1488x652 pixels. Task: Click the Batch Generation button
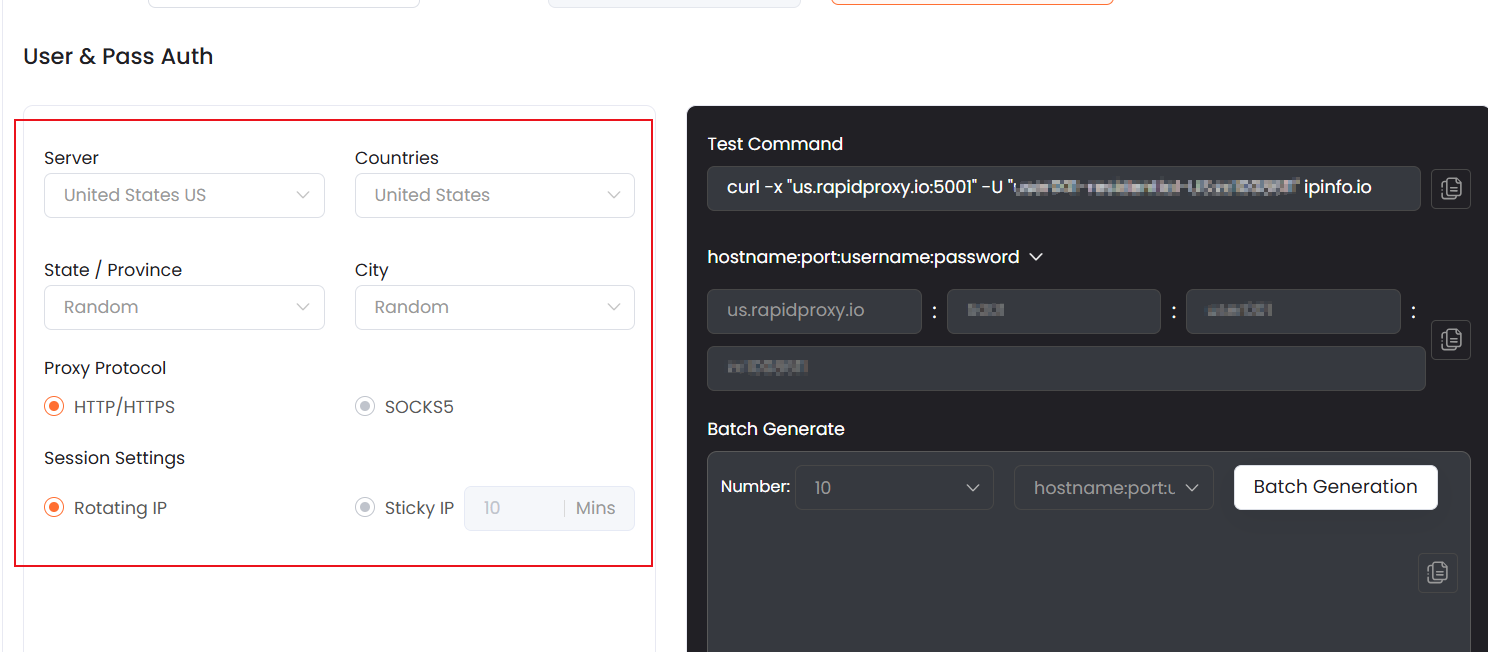click(1335, 487)
